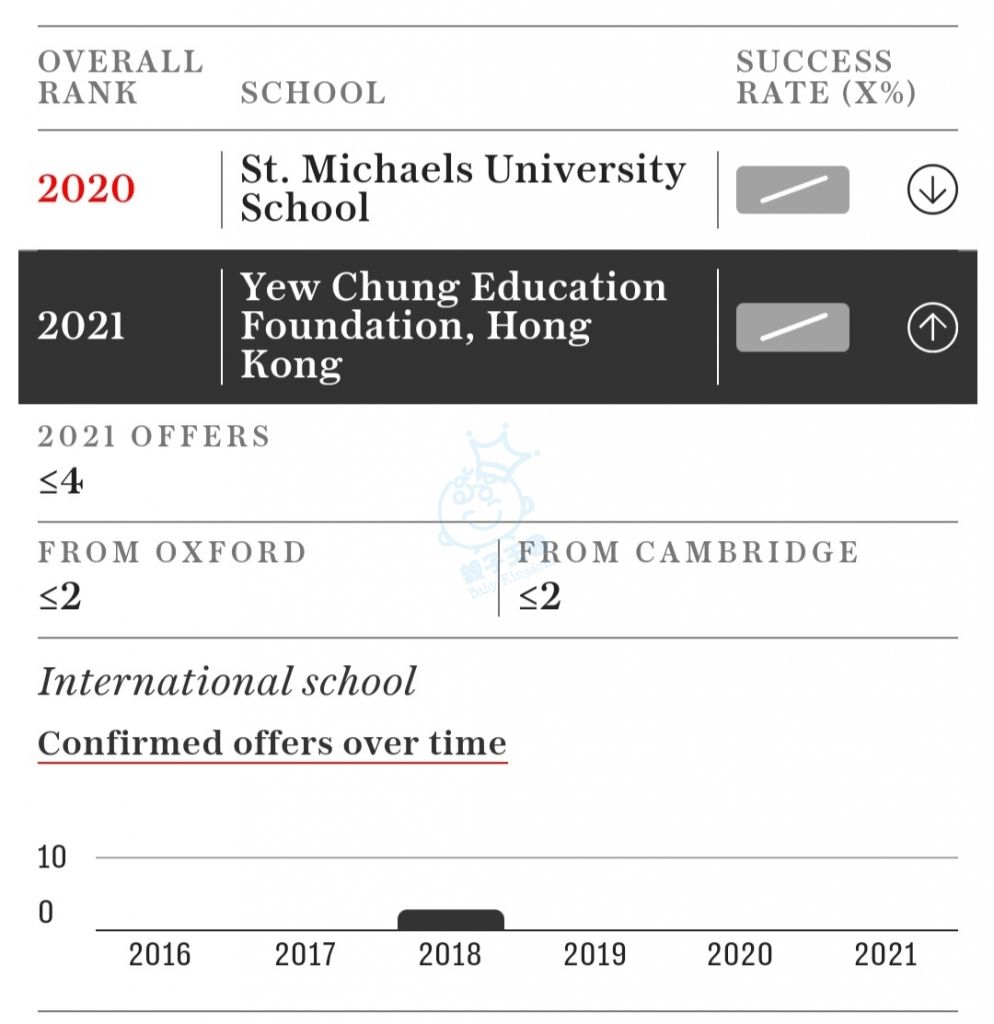The width and height of the screenshot is (994, 1024).
Task: Select St. Michaels University School name
Action: (462, 188)
